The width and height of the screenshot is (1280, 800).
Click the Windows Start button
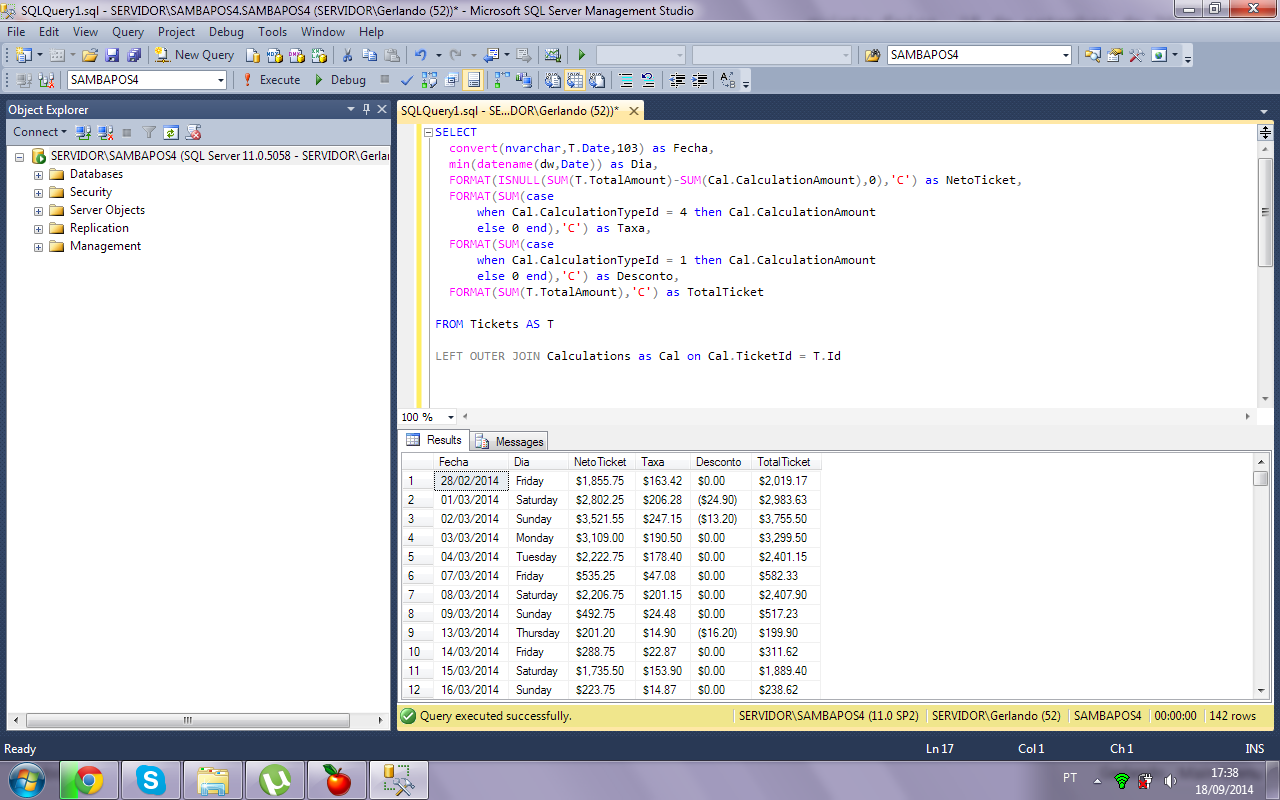(26, 778)
